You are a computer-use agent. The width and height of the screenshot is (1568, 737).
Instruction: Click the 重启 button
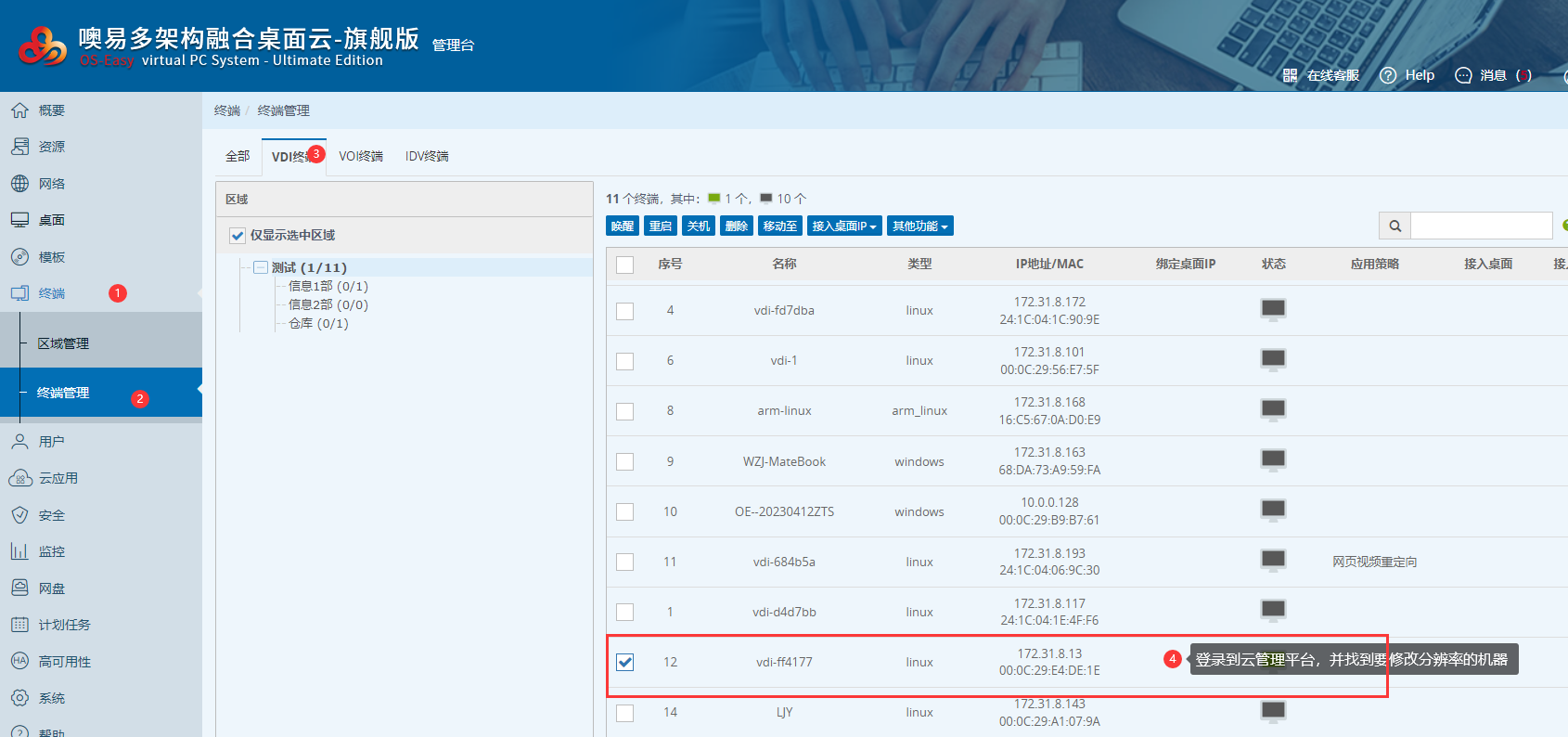[x=661, y=226]
